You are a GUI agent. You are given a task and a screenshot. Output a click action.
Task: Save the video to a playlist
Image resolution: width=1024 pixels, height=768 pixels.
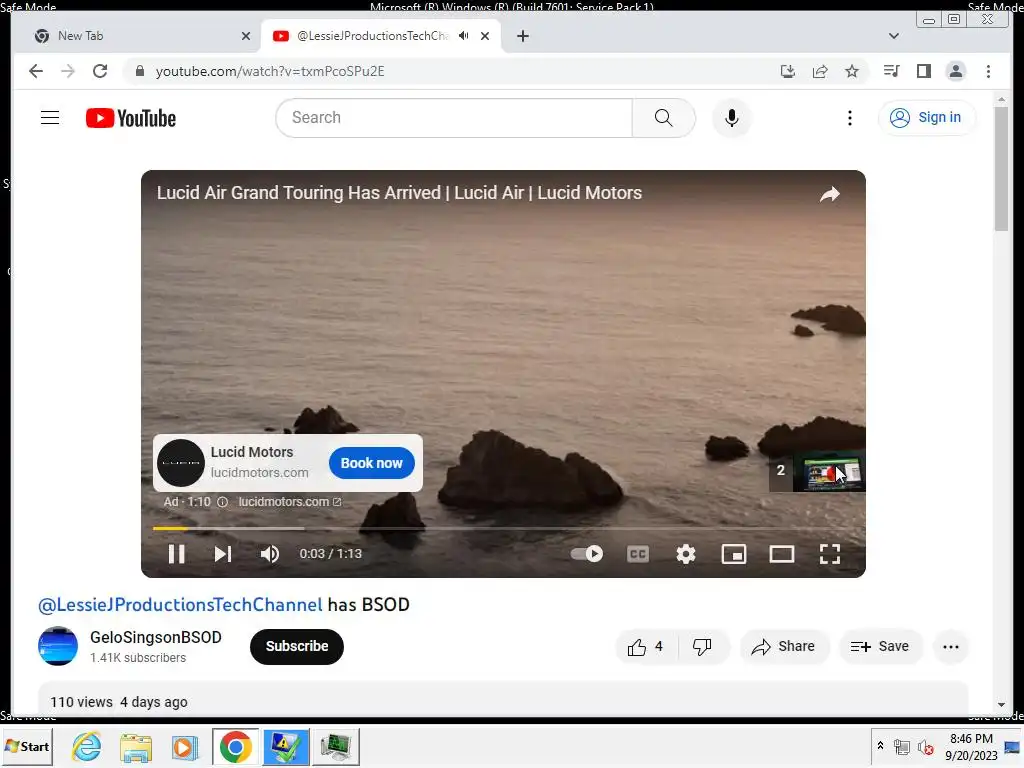[x=880, y=647]
